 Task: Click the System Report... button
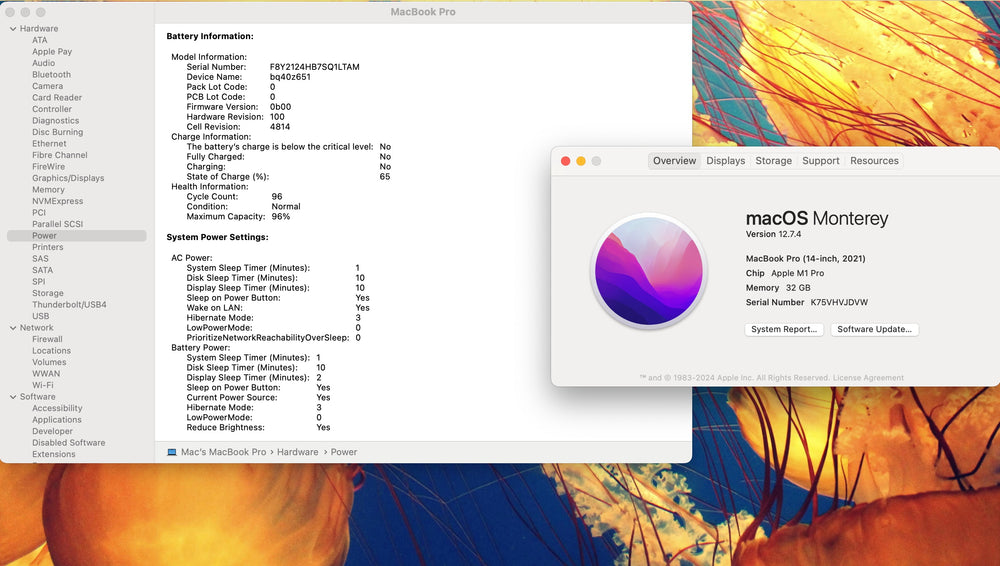point(784,329)
